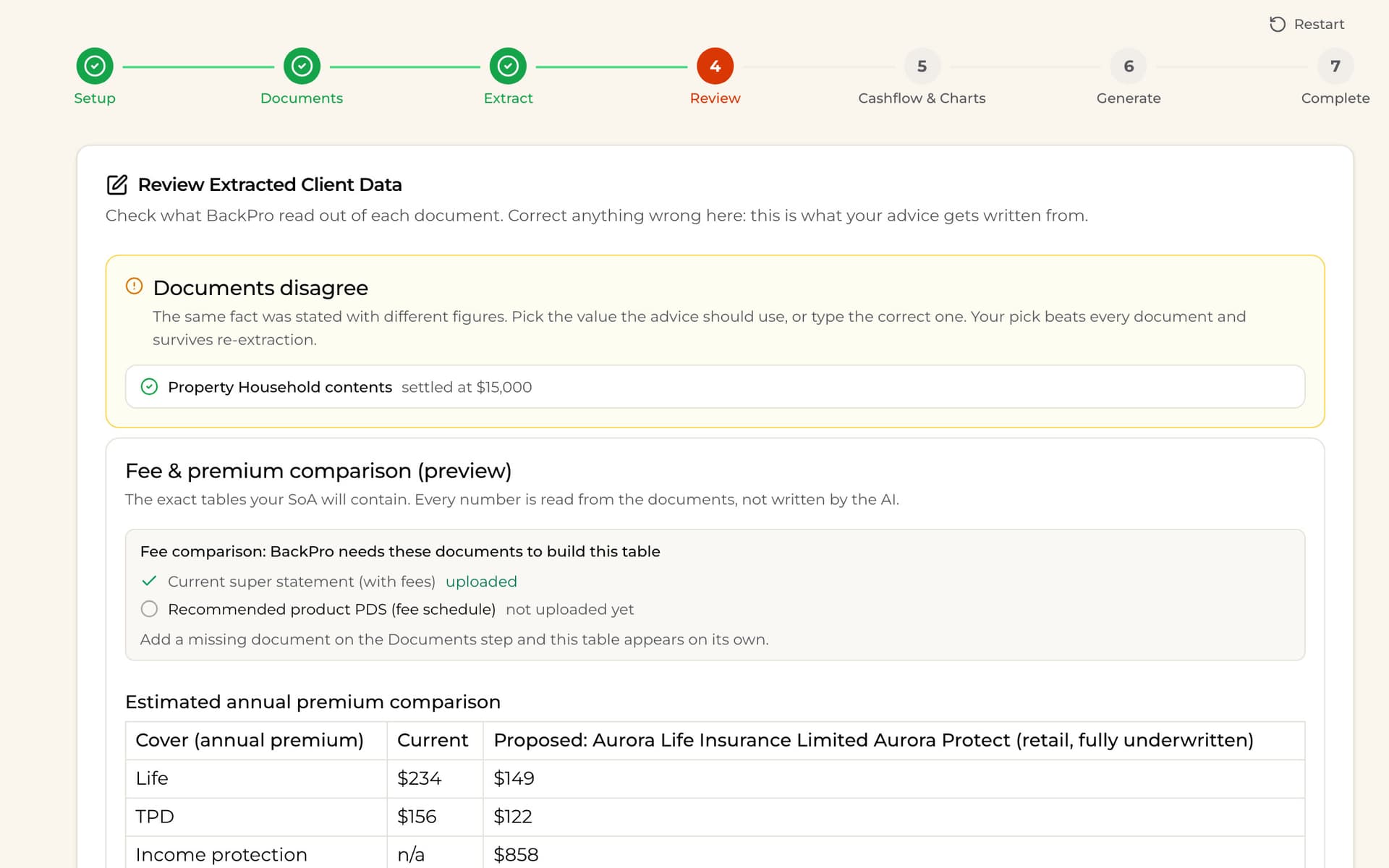Open the Property Household contents settled row

[715, 386]
